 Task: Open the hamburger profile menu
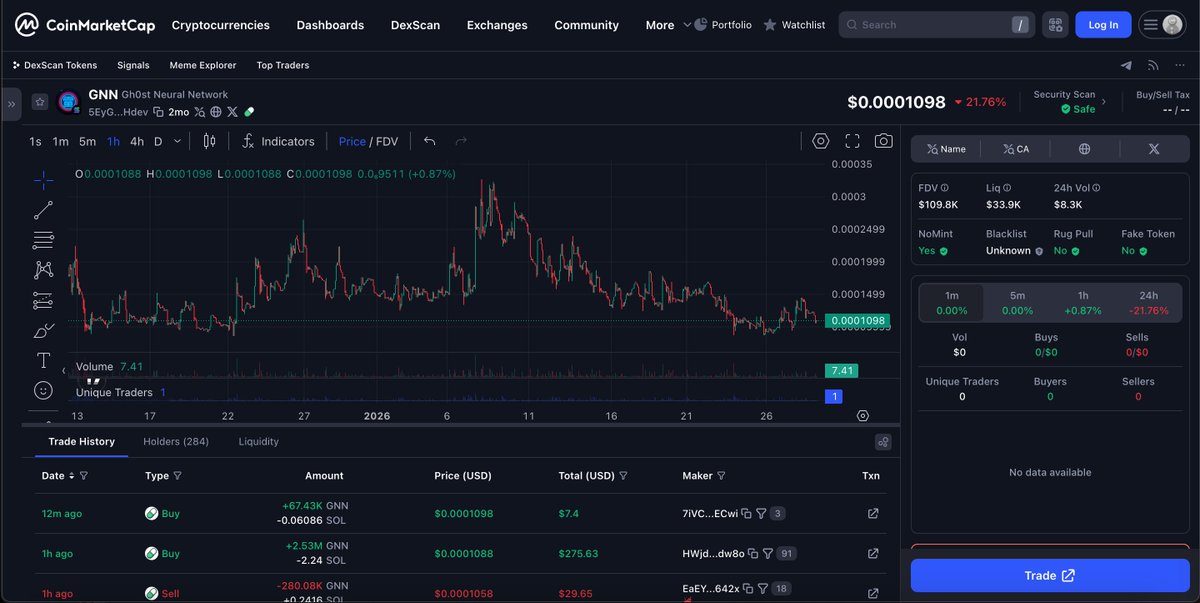[1162, 25]
